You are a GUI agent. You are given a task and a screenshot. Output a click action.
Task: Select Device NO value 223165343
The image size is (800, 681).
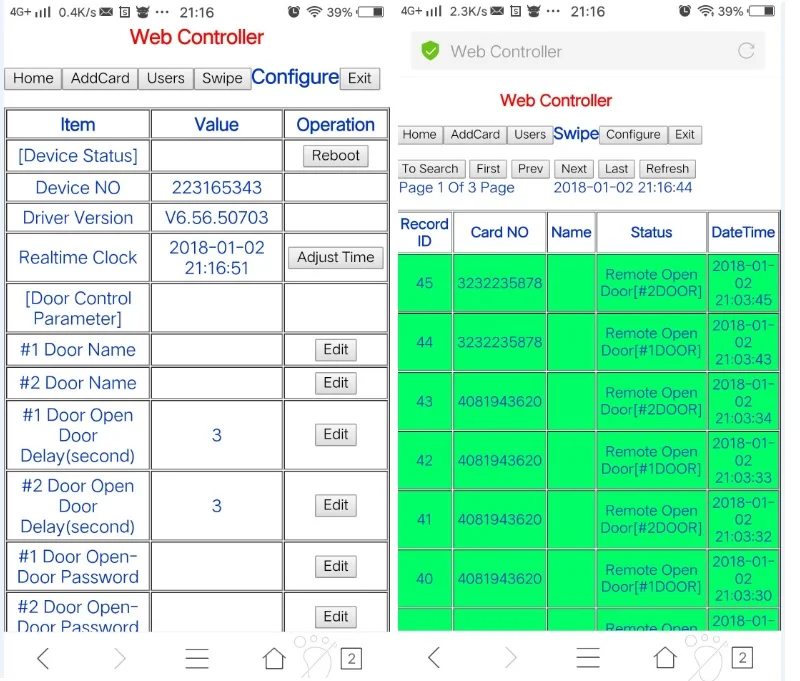click(217, 188)
